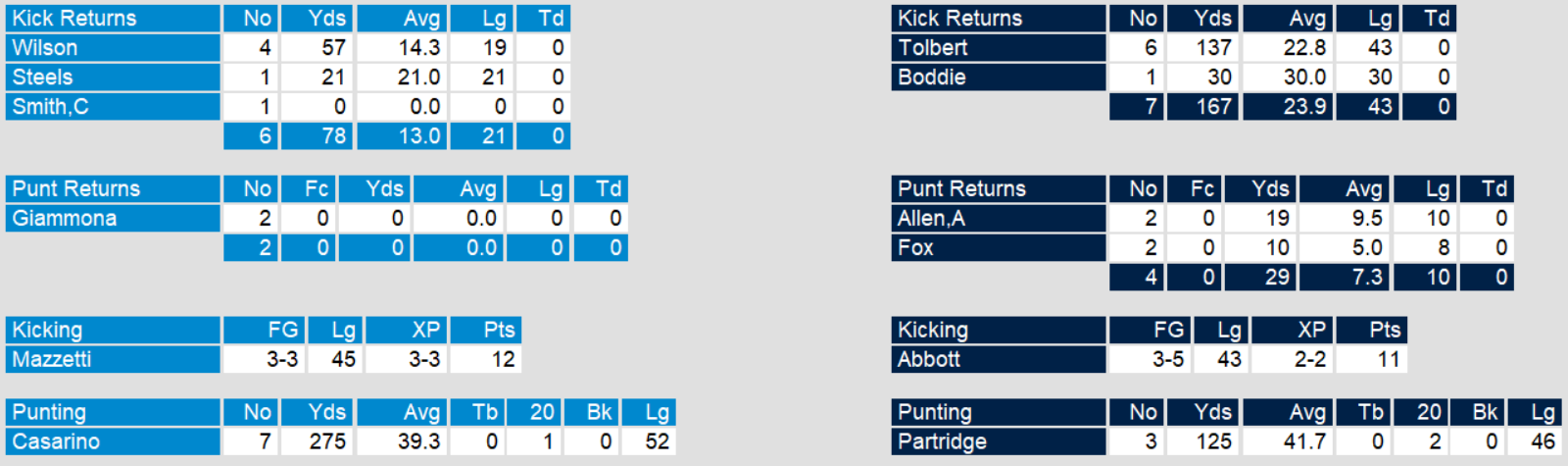This screenshot has width=1568, height=466.
Task: Click Tolbert's 137 yards cell
Action: 1213,48
